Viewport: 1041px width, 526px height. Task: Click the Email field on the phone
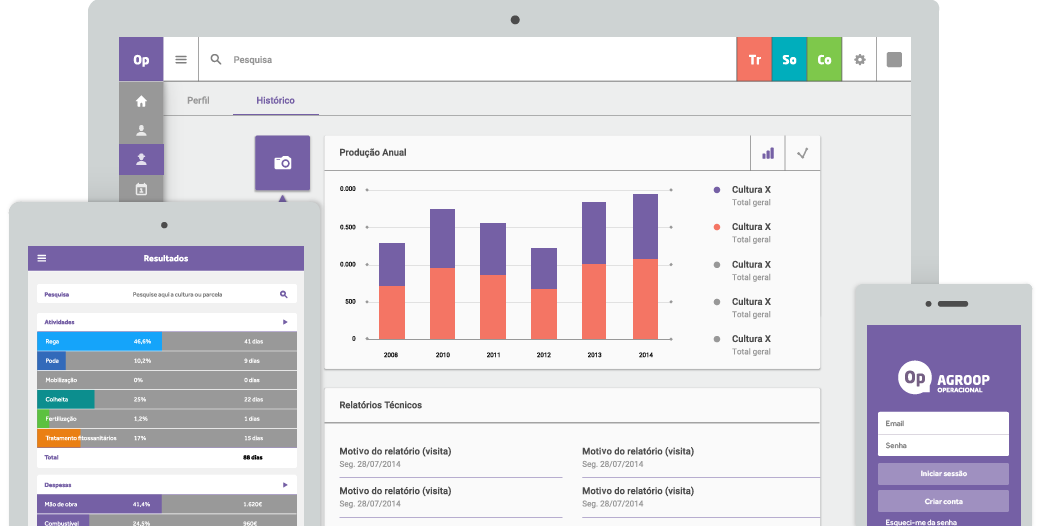coord(943,423)
